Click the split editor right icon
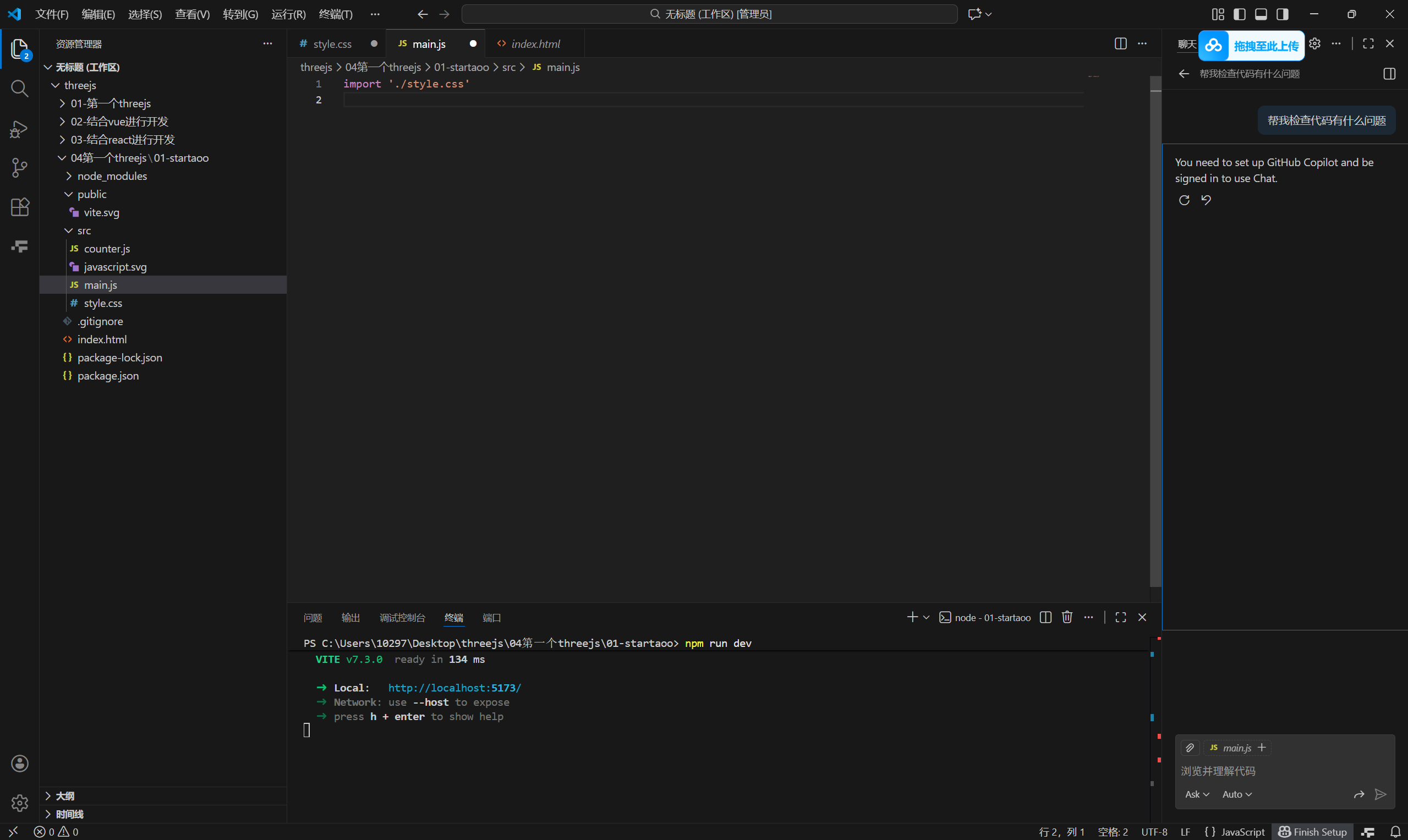Screen dimensions: 1408x840 tap(1120, 43)
